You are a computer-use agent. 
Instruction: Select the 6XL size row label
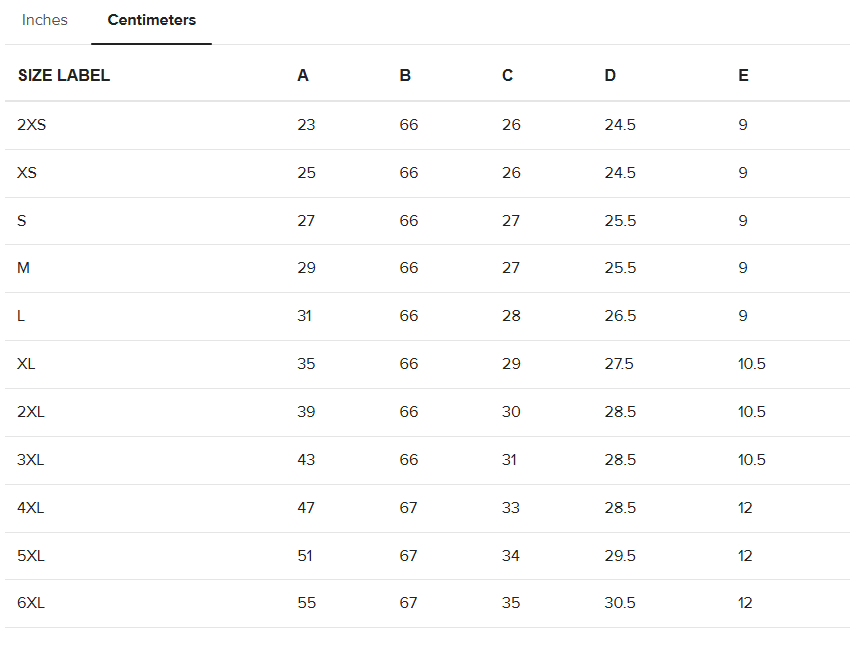pos(31,603)
